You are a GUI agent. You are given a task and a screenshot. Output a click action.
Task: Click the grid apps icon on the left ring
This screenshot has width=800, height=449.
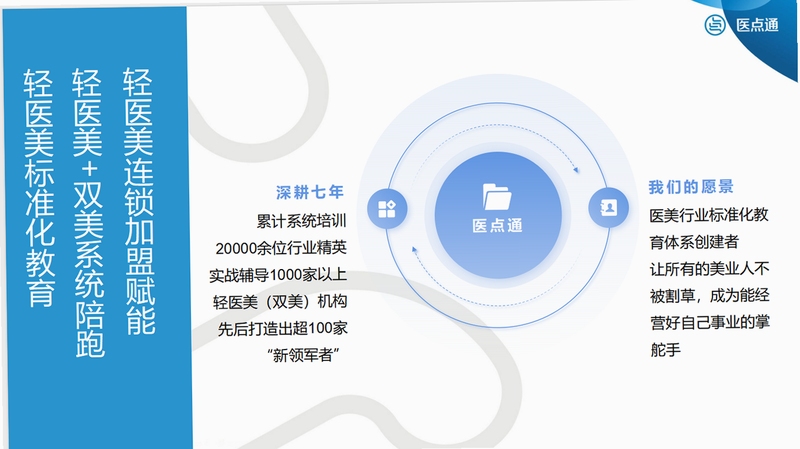[x=387, y=209]
